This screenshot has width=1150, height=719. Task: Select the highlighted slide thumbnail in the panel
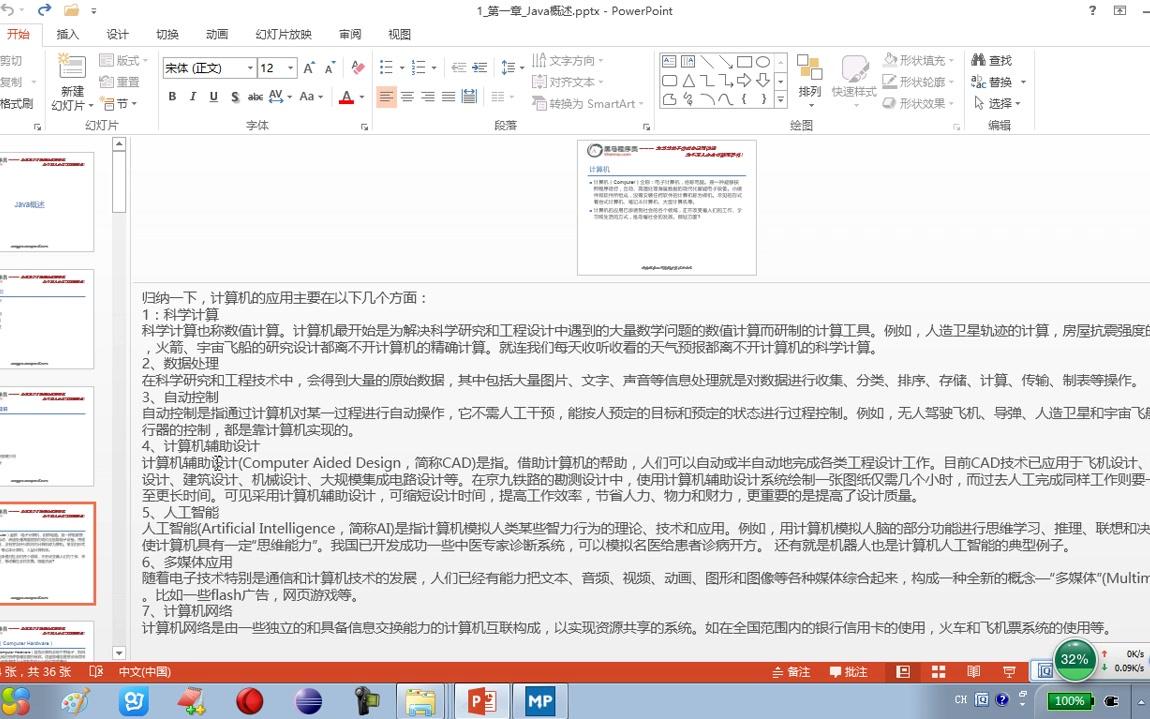tap(49, 553)
